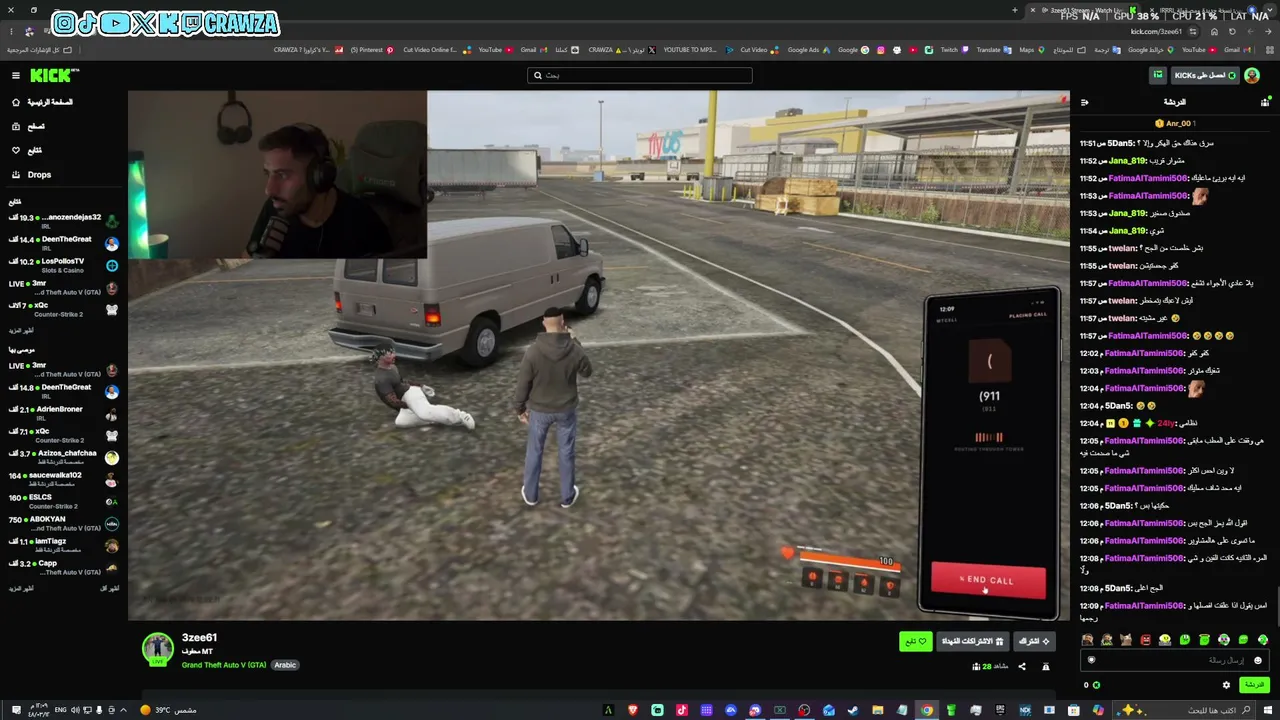1280x720 pixels.
Task: Open the Translate bookmark in bookmarks bar
Action: (x=992, y=49)
